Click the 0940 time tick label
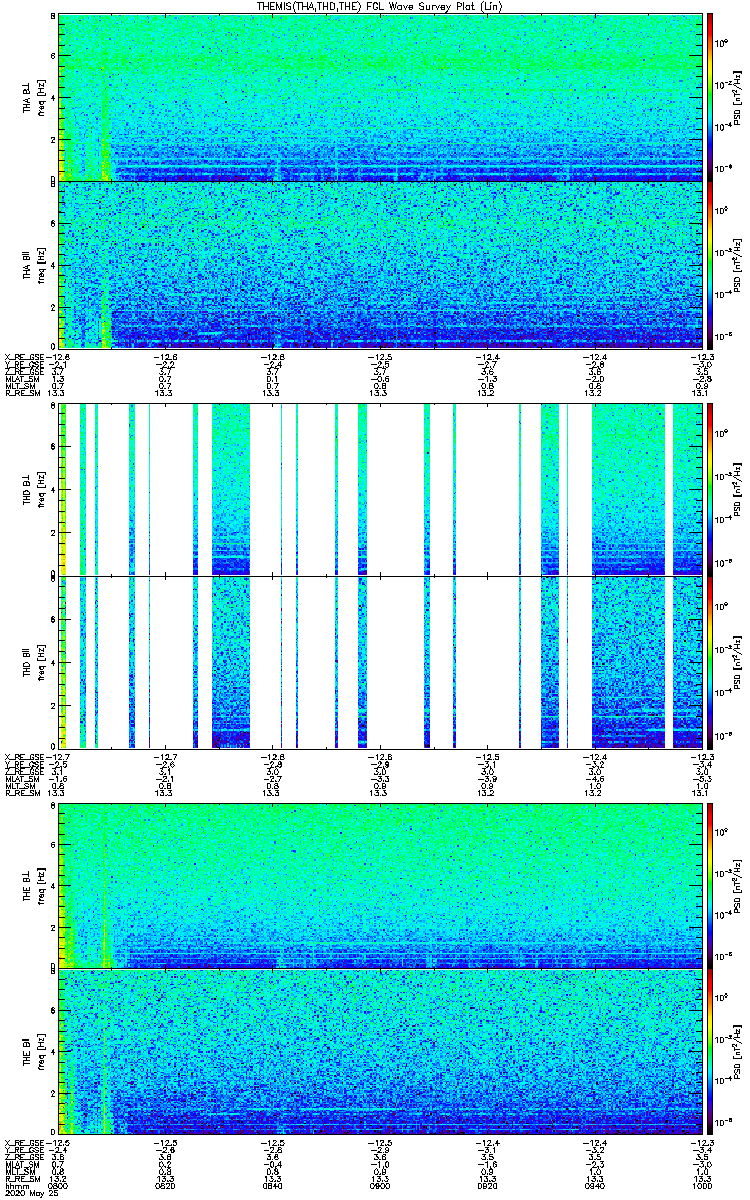This screenshot has width=750, height=1200. point(594,1185)
